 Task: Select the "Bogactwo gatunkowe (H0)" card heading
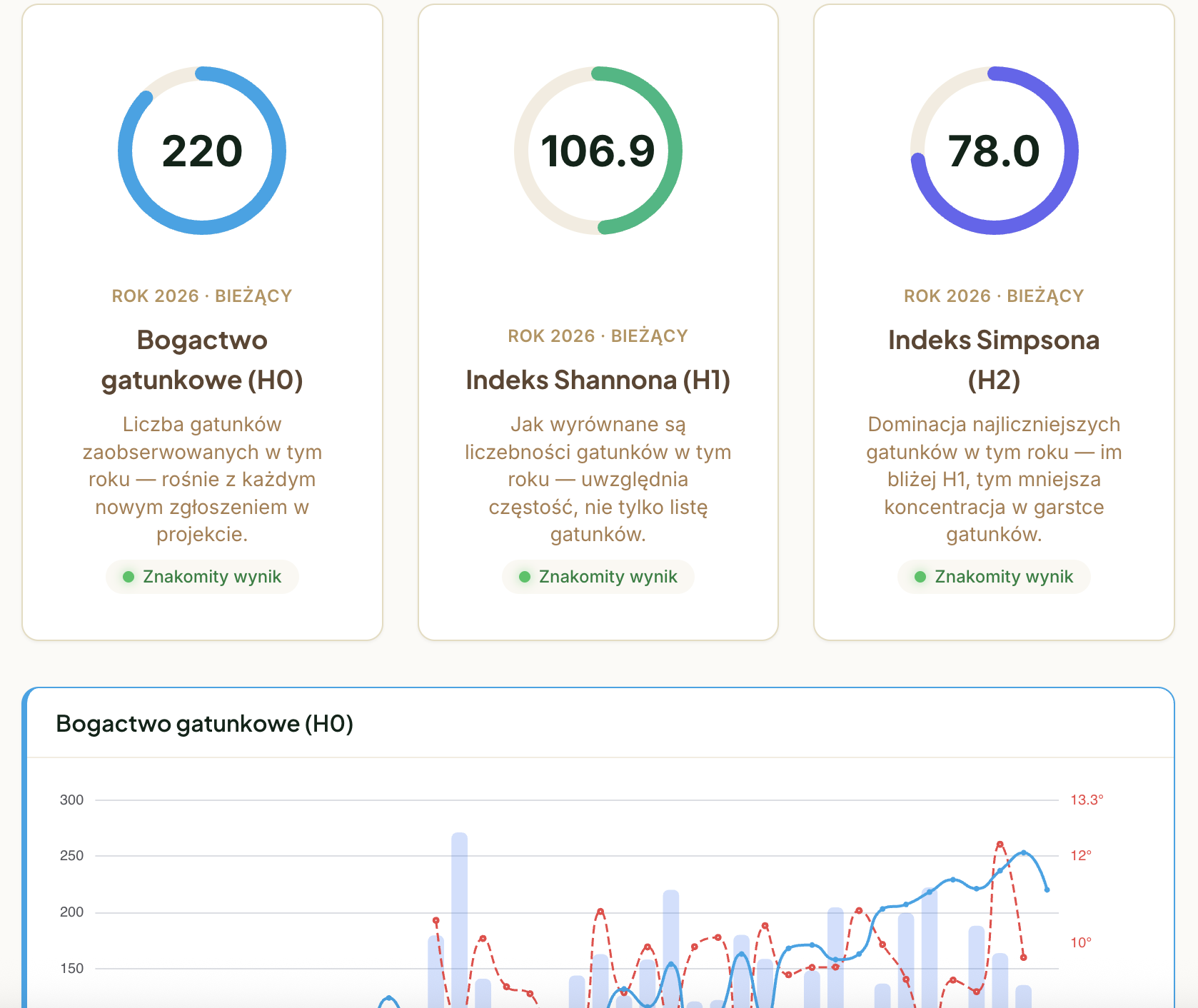pos(202,360)
